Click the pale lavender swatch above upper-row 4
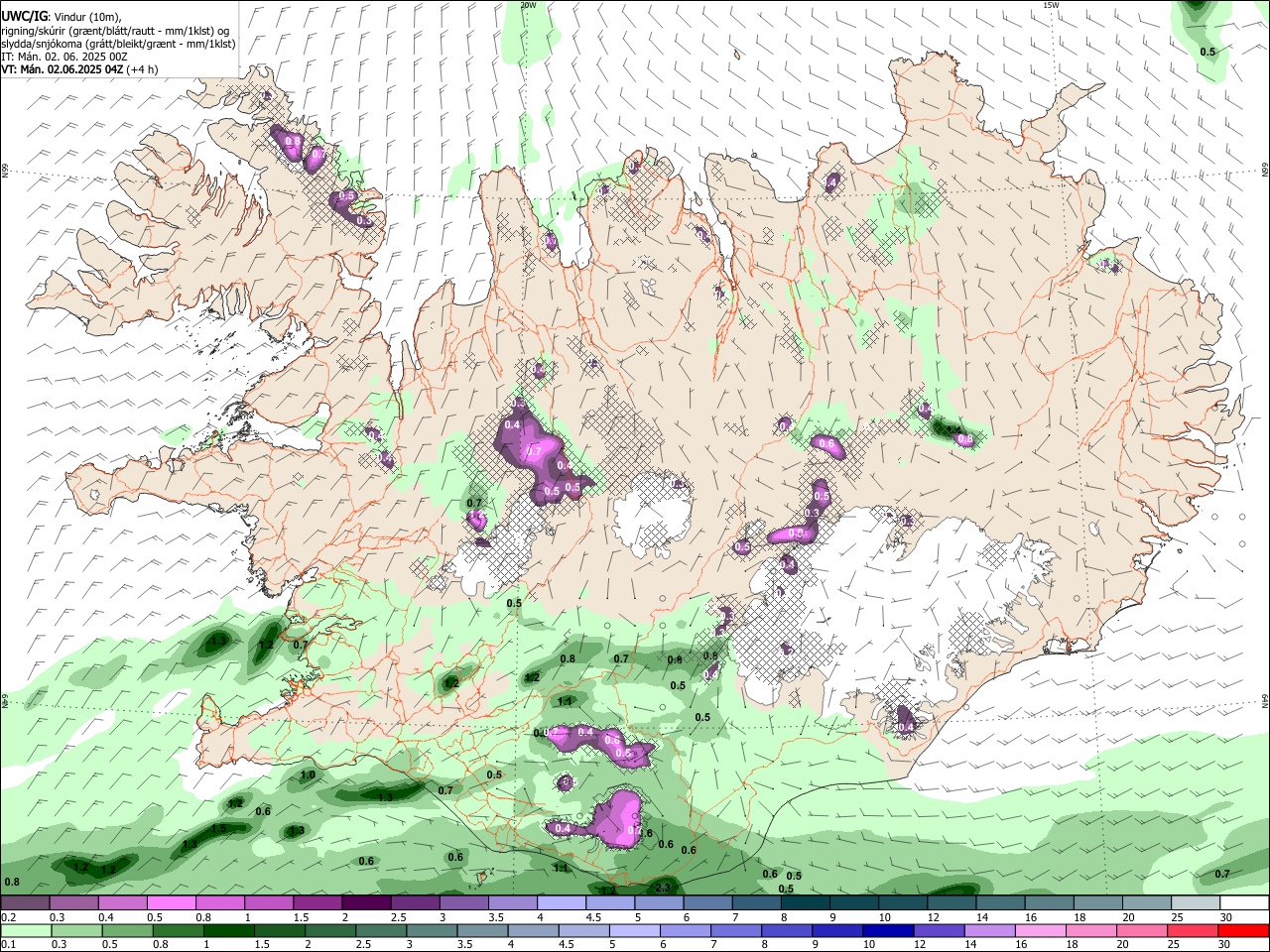1270x952 pixels. point(561,903)
